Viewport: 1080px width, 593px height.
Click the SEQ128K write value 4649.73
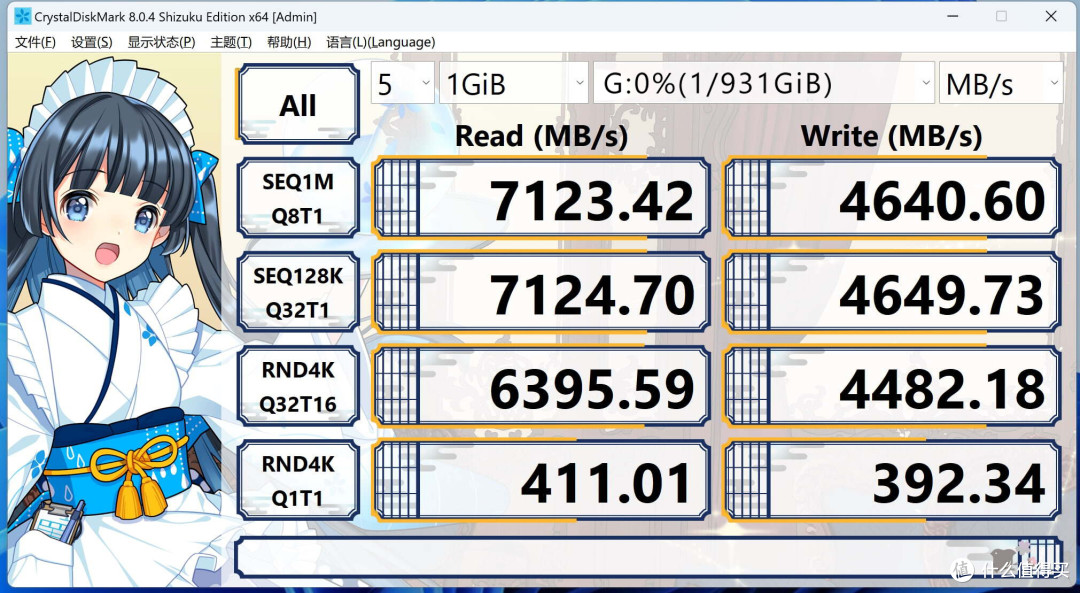(x=892, y=293)
